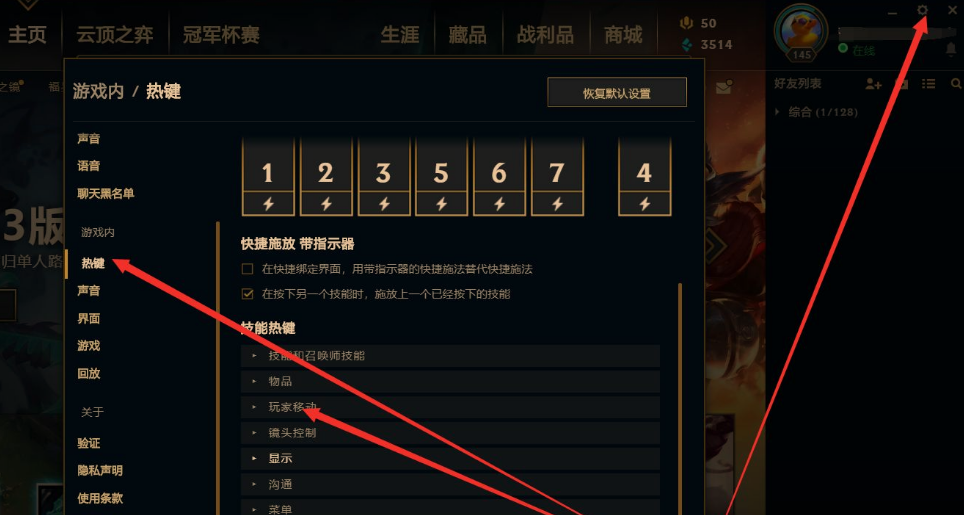Click the 恢复默认设置 button

[617, 92]
